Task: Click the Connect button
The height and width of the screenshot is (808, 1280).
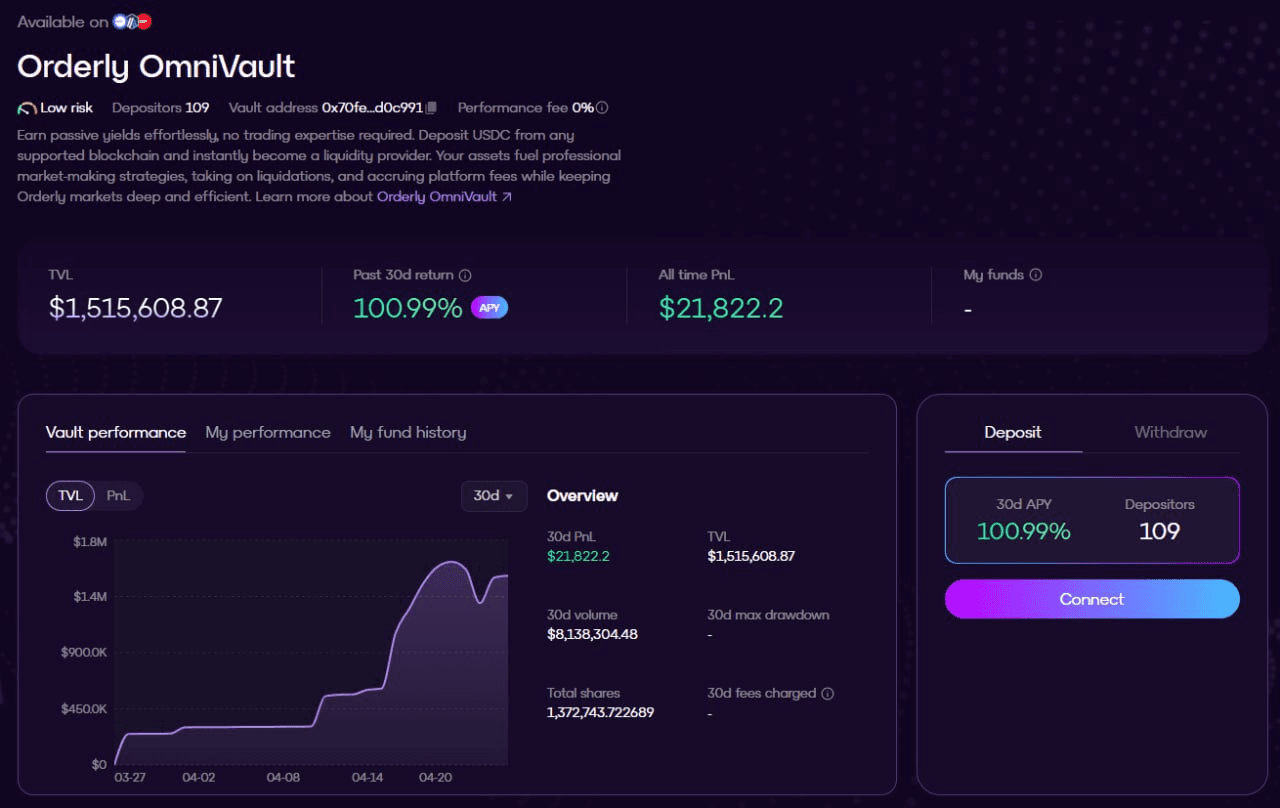Action: [x=1092, y=599]
